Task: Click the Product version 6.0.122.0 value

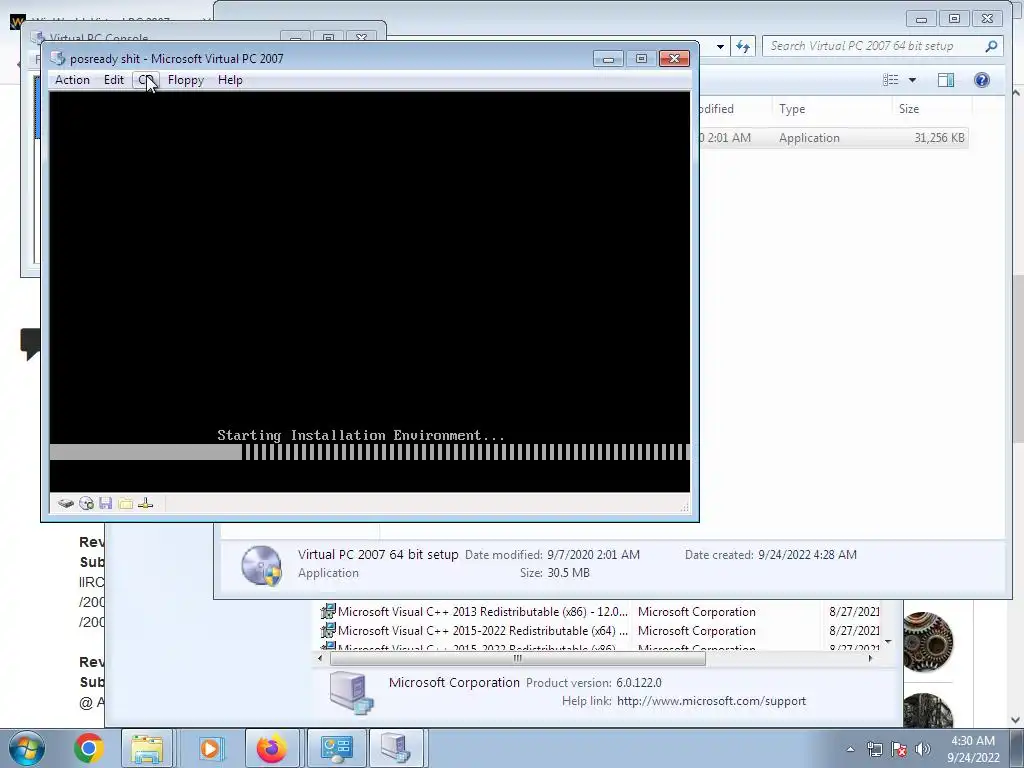Action: (639, 682)
